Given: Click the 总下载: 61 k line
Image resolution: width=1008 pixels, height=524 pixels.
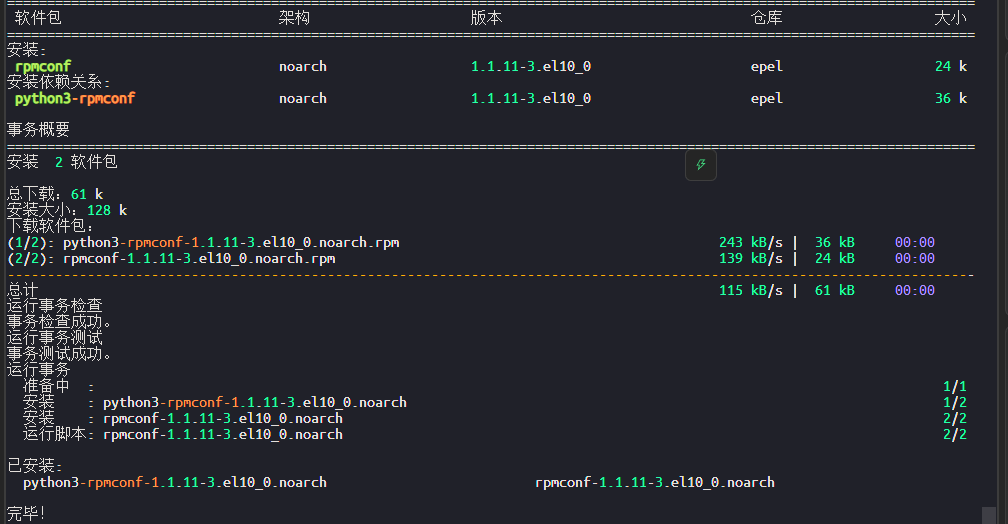Looking at the screenshot, I should 55,194.
